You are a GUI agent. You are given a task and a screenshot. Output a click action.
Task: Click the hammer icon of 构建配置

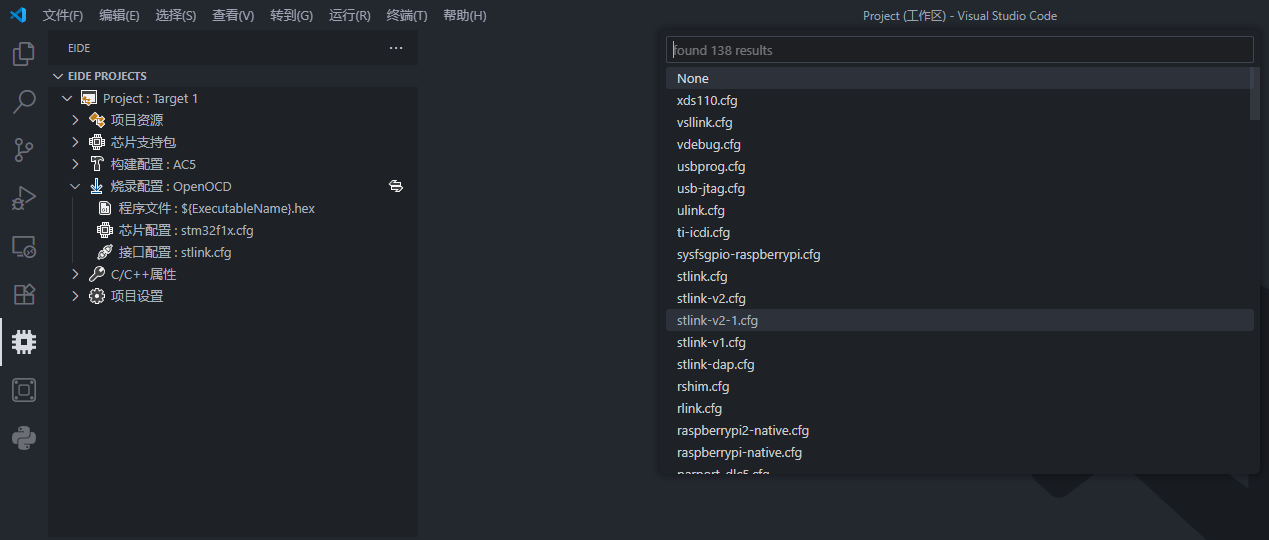97,164
